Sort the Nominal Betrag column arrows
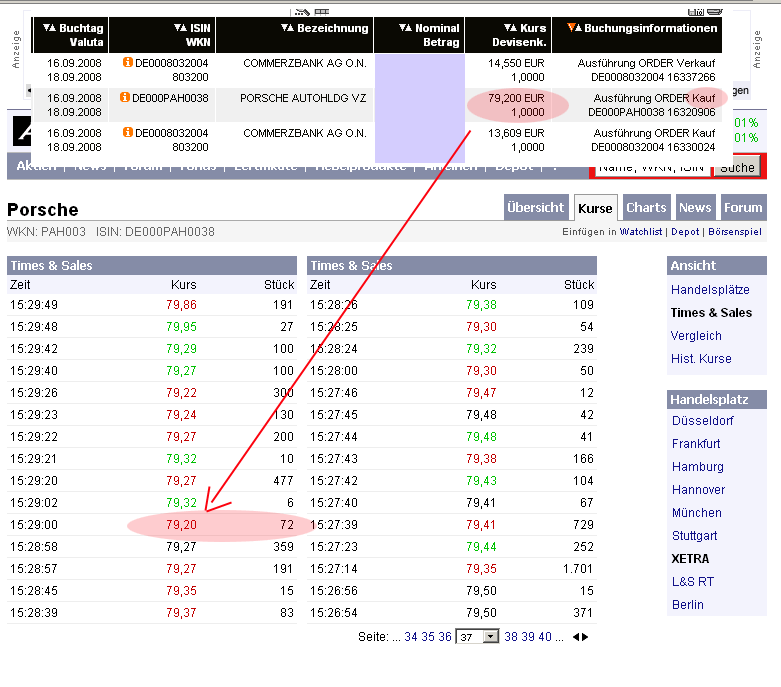The width and height of the screenshot is (781, 687). tap(405, 28)
